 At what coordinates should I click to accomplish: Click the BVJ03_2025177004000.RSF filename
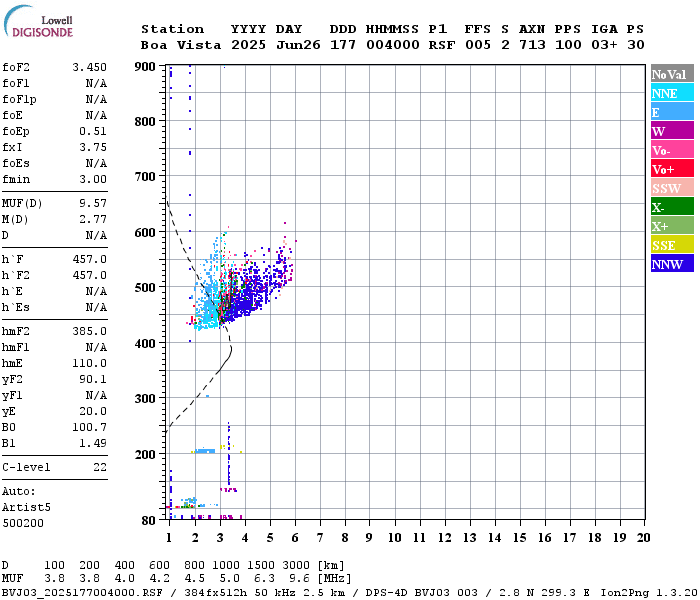point(82,593)
